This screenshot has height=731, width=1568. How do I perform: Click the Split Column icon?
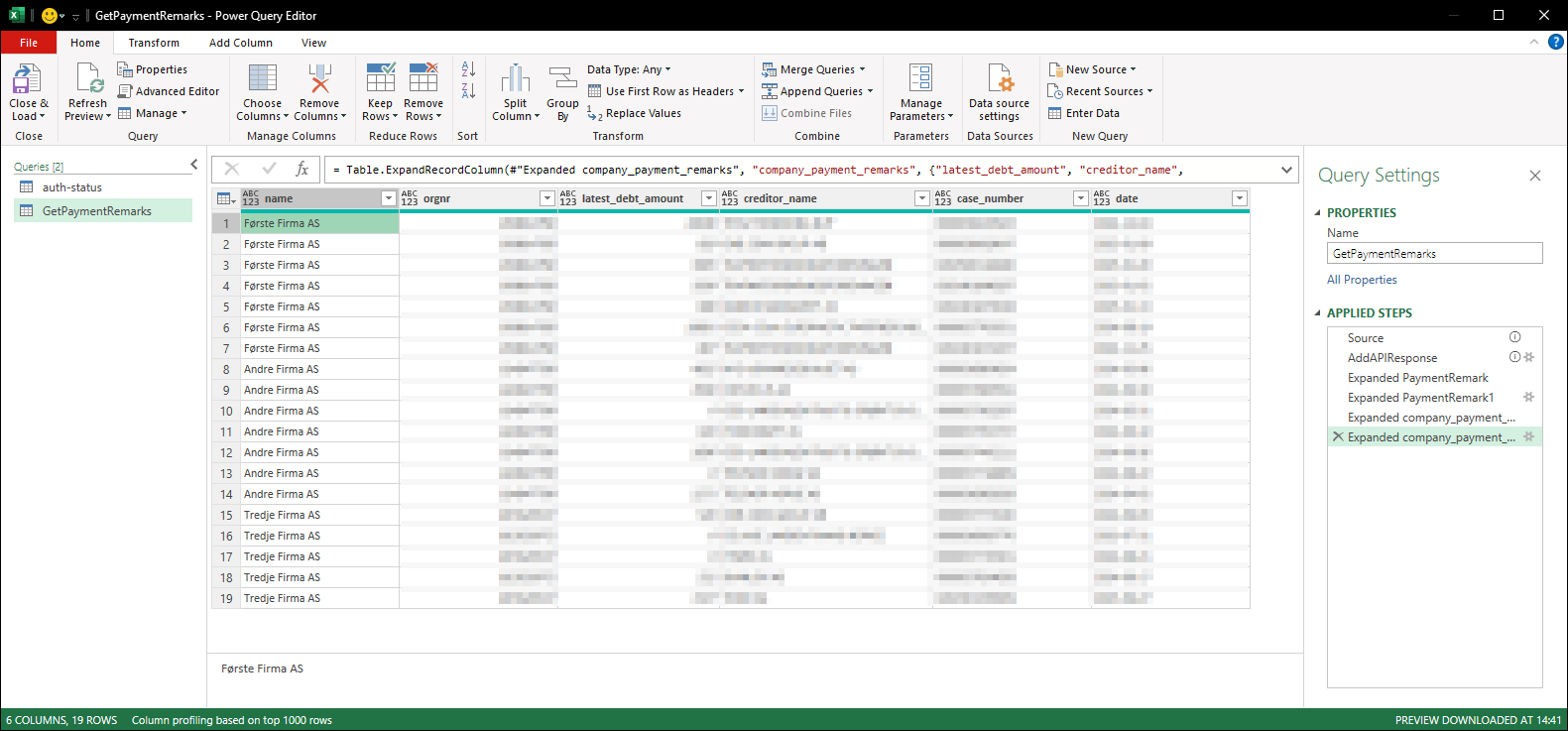pos(516,79)
